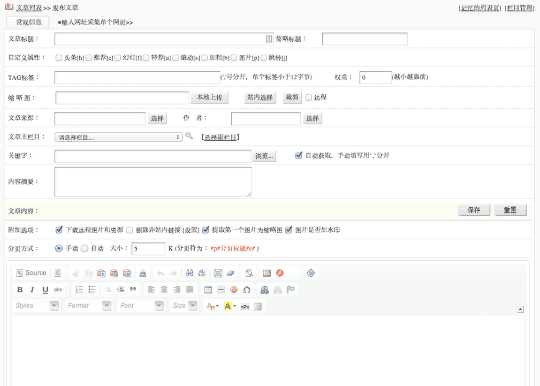This screenshot has height=386, width=540.
Task: Select the 自动 pagination radio button
Action: [x=84, y=248]
